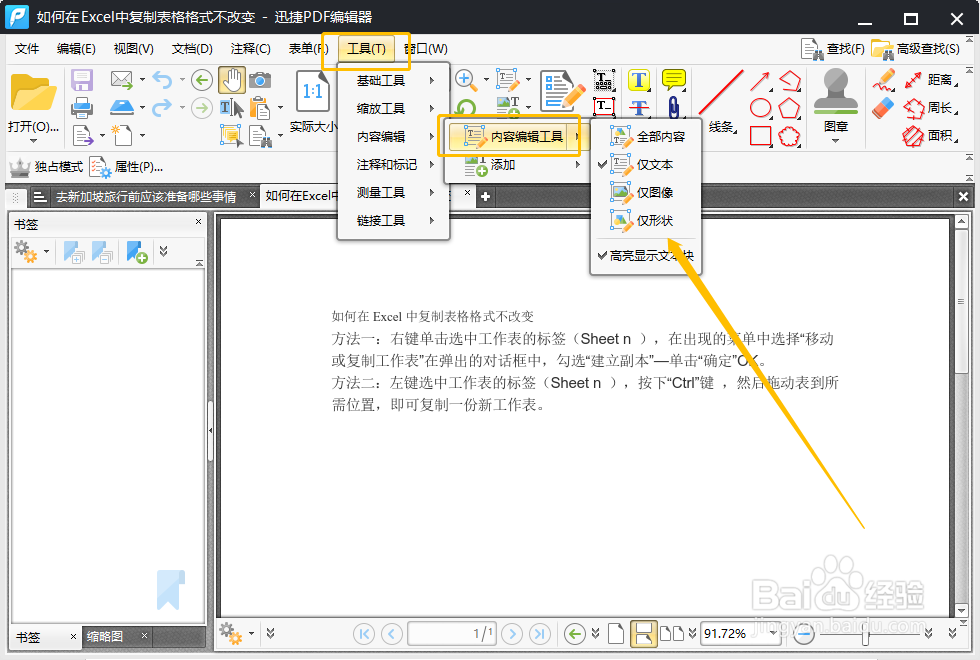Select the Snapshot camera tool
Viewport: 980px width, 660px height.
(260, 80)
